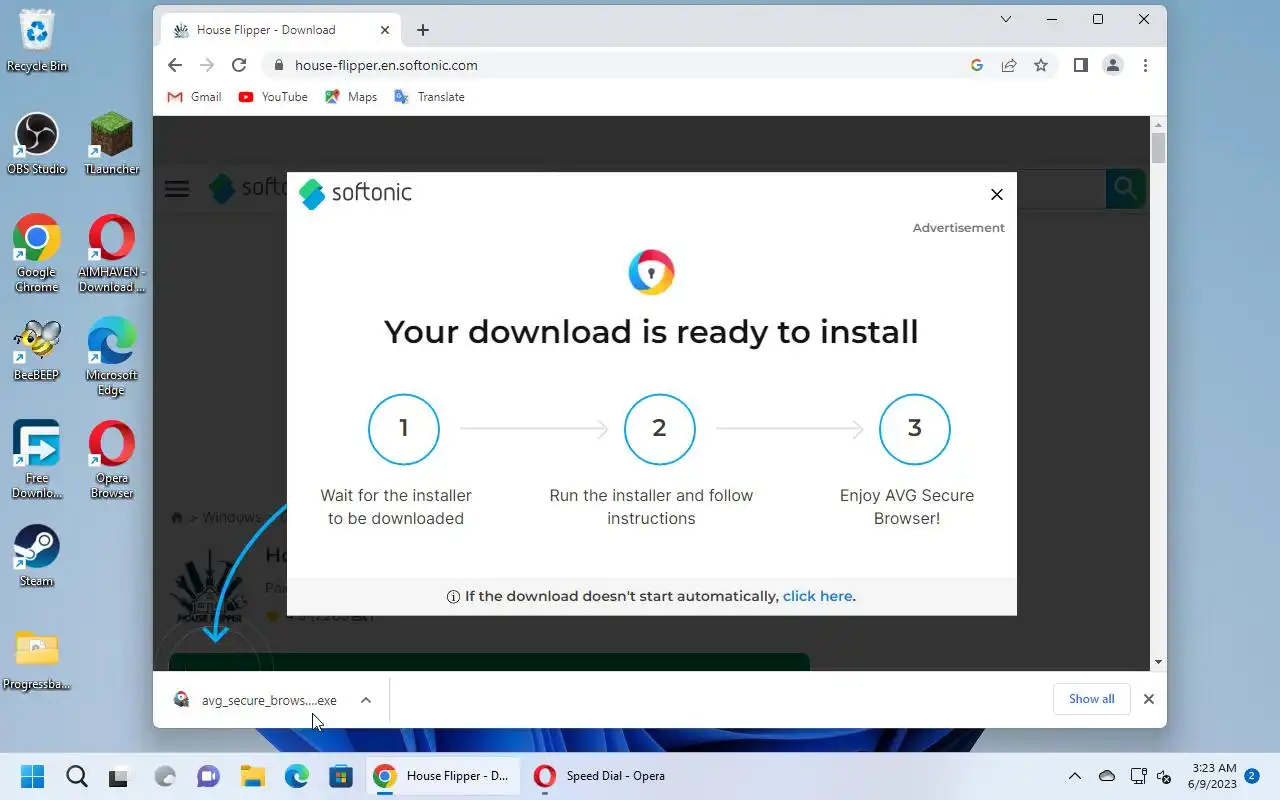Close the Softonic advertisement popup
This screenshot has width=1280, height=800.
[x=996, y=194]
